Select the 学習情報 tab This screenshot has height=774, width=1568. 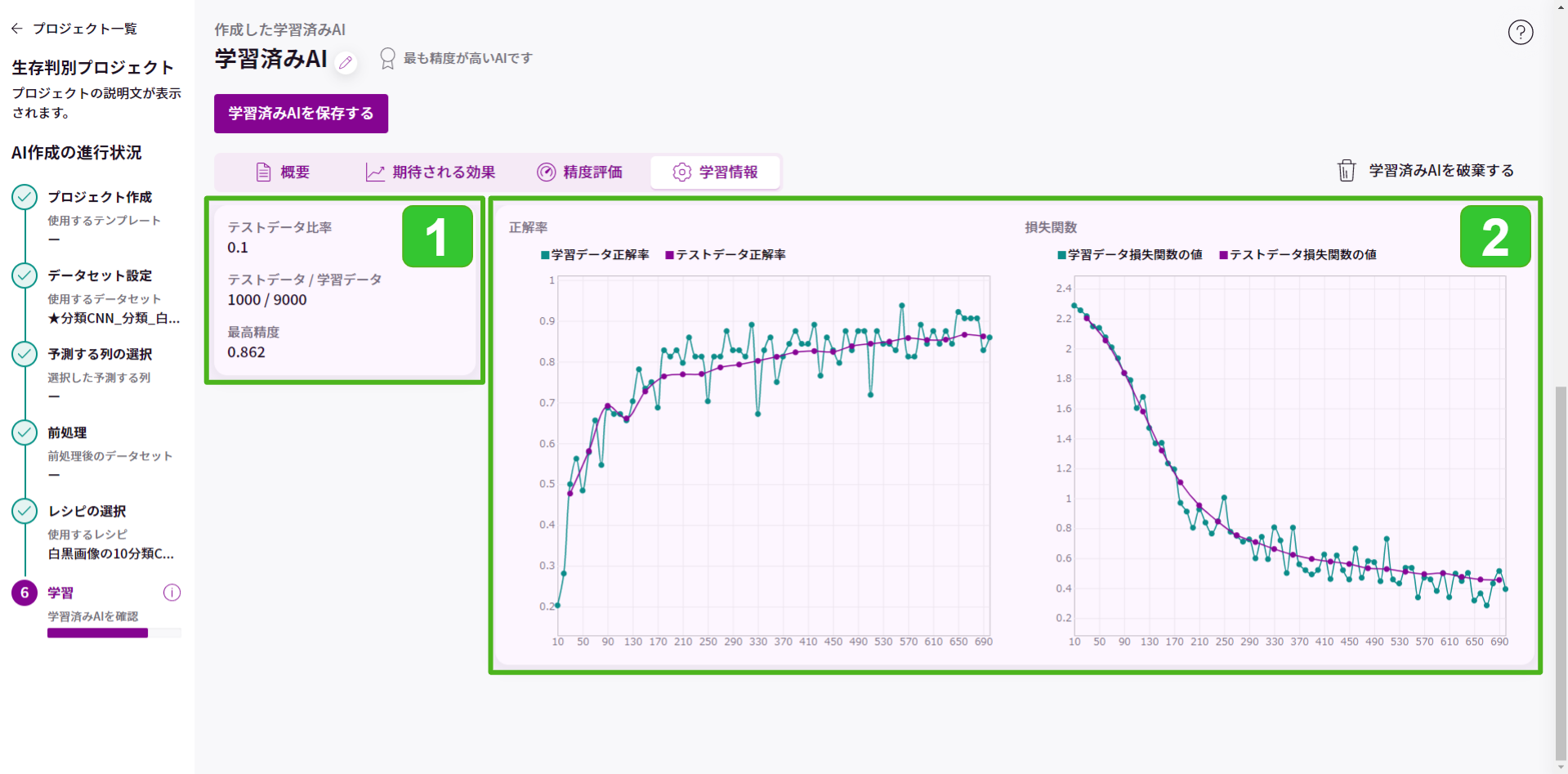(x=715, y=172)
